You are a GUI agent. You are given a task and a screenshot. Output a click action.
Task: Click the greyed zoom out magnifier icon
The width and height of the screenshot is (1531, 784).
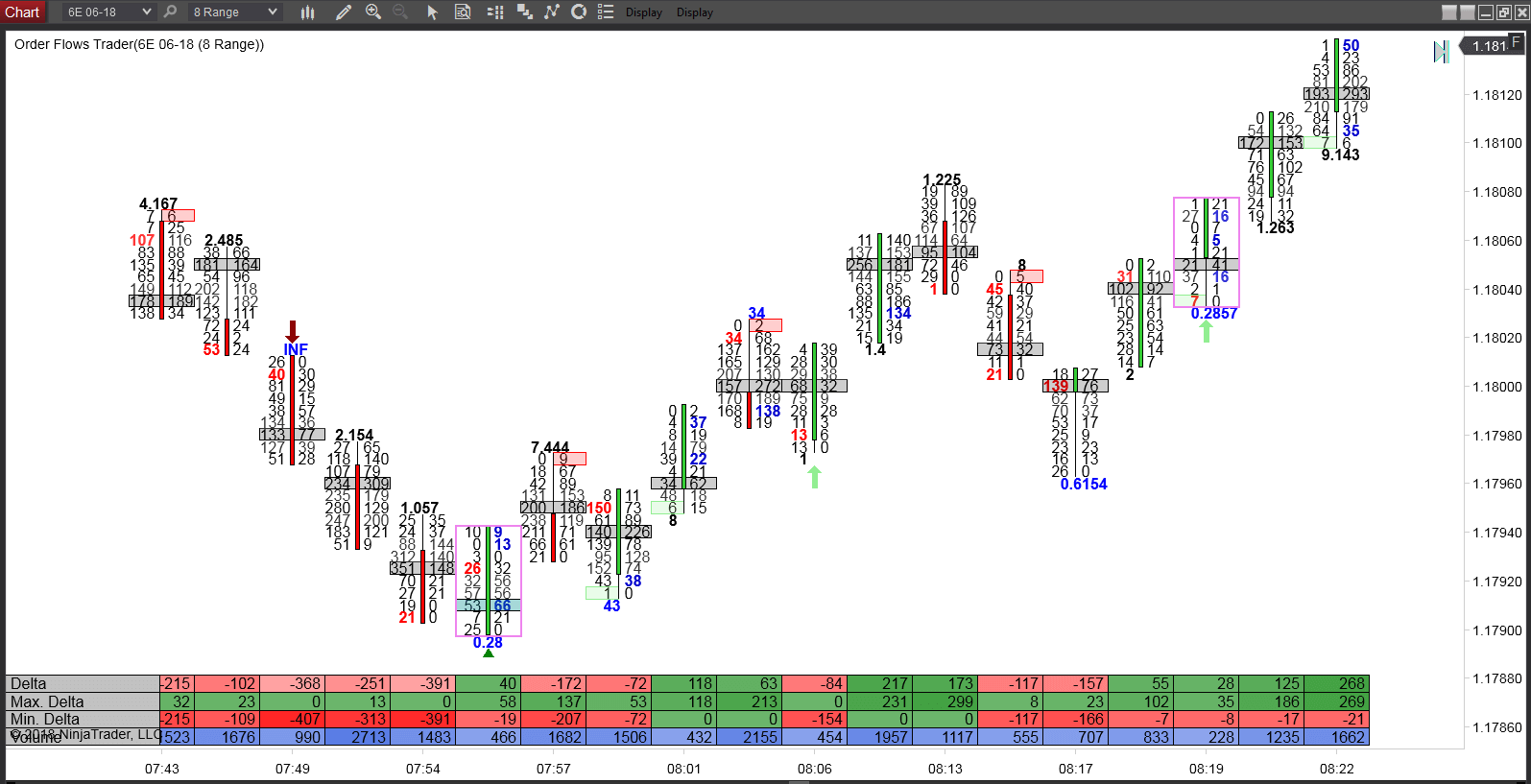(400, 12)
